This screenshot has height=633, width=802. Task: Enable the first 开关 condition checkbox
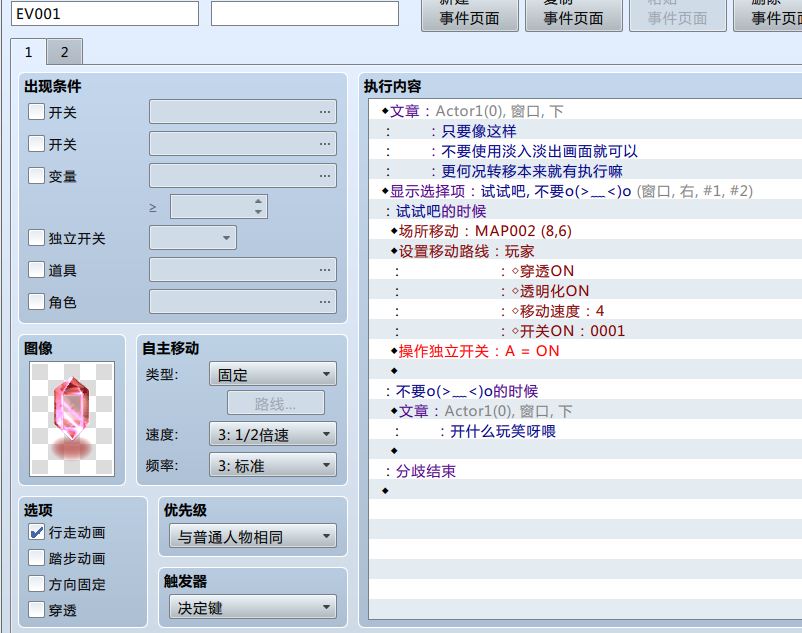pos(36,111)
